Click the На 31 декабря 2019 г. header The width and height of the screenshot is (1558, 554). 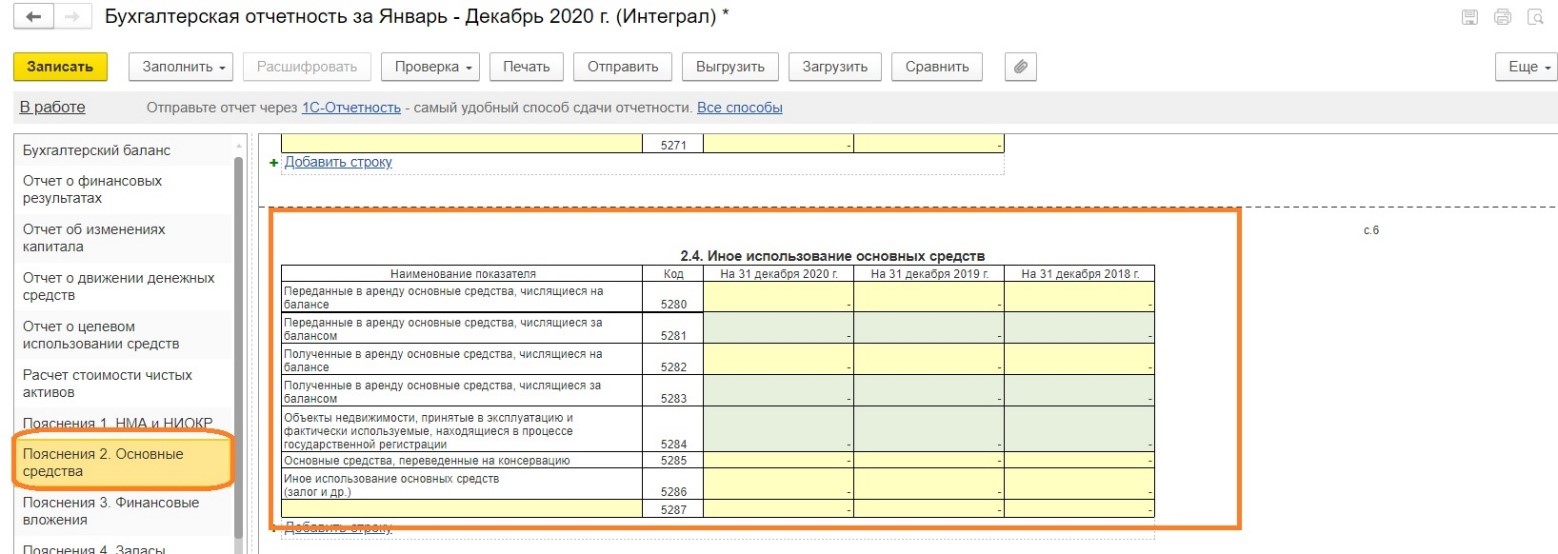[x=929, y=273]
